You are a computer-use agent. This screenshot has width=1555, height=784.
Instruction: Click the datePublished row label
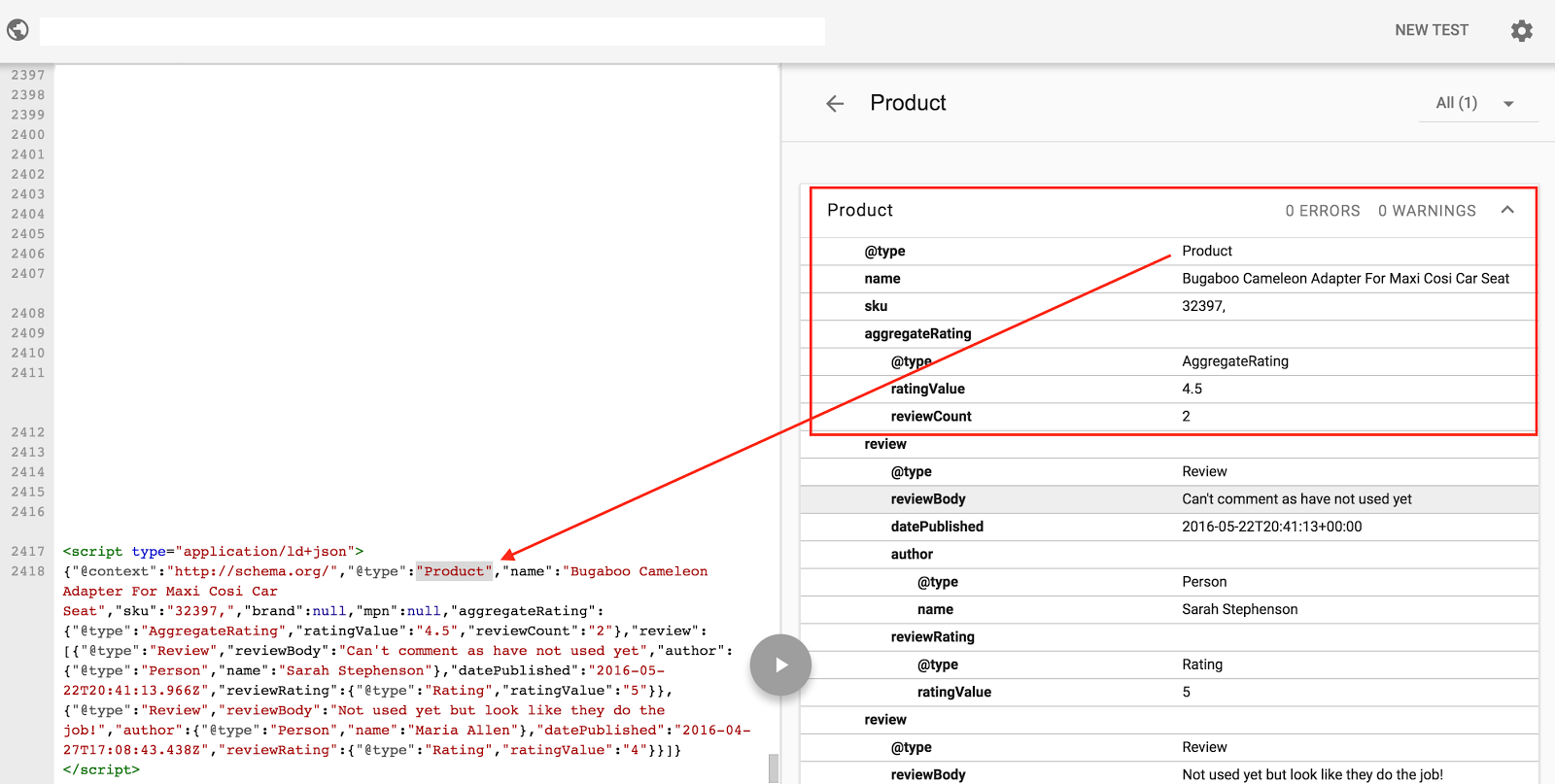coord(937,527)
